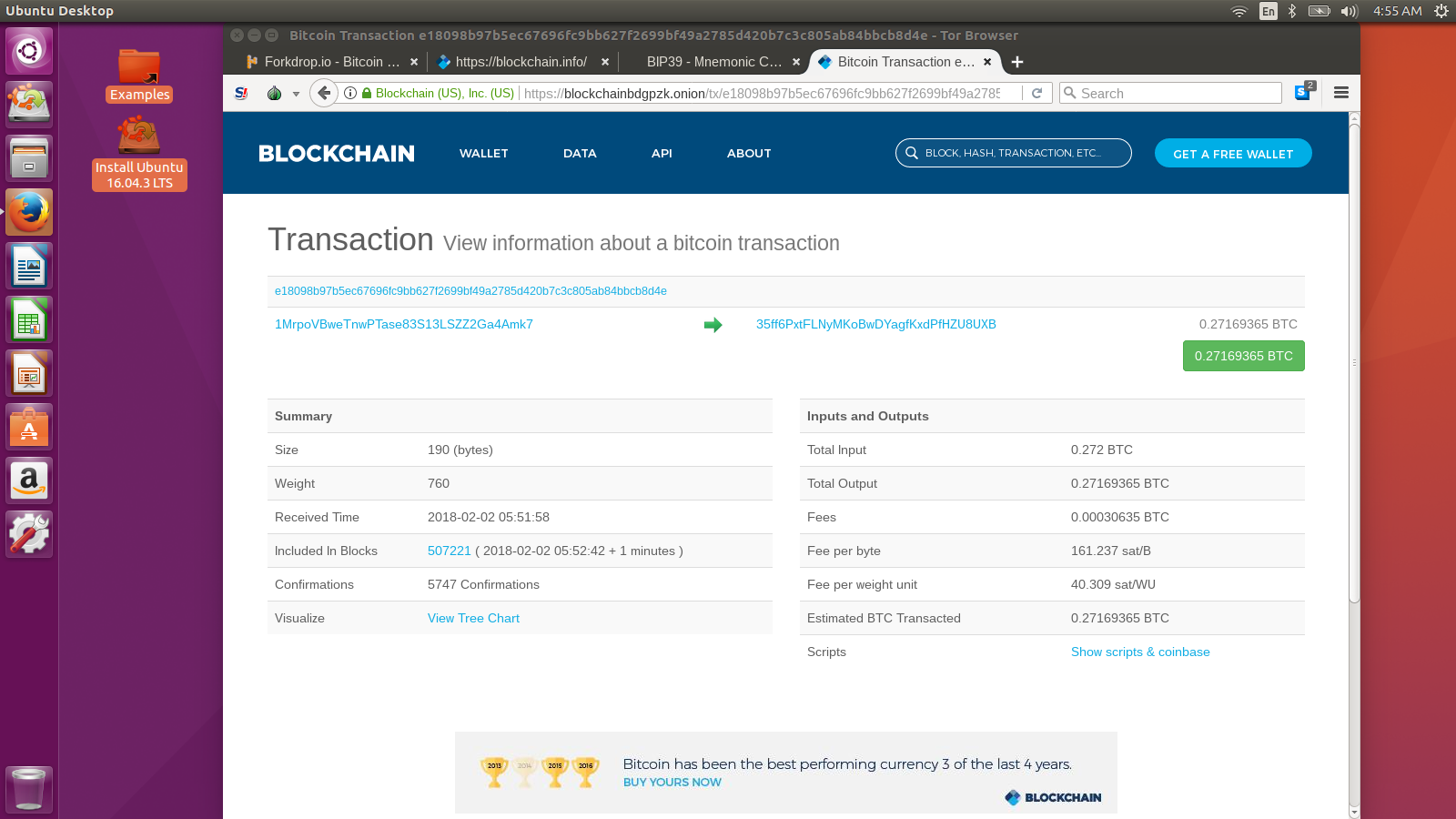Open sender address 1MrpoVBweTnwPTase83S13LSZZ2Ga4Amk7
The image size is (1456, 819).
(404, 324)
